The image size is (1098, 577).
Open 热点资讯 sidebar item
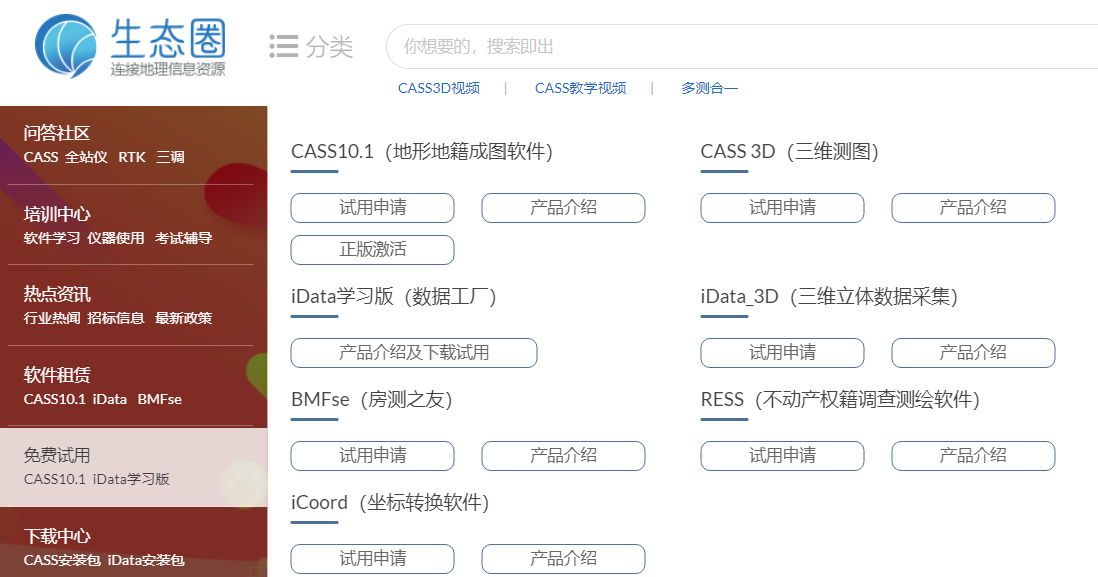pyautogui.click(x=57, y=294)
